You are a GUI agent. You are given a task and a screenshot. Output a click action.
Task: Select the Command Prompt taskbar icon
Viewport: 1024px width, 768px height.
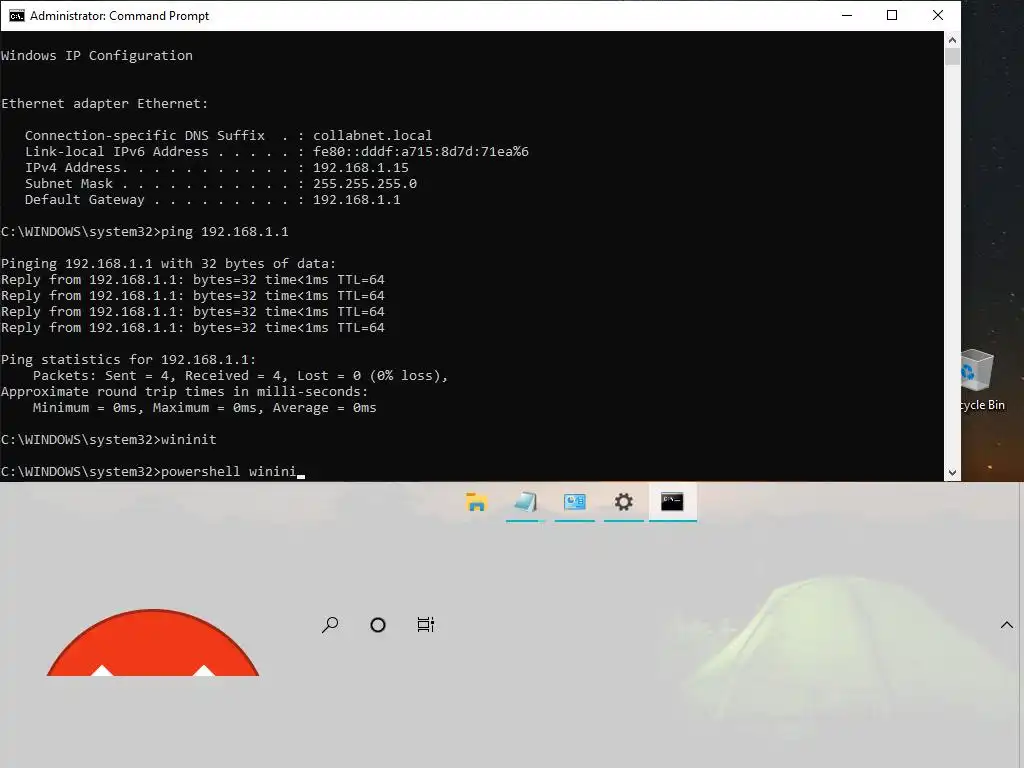coord(672,502)
